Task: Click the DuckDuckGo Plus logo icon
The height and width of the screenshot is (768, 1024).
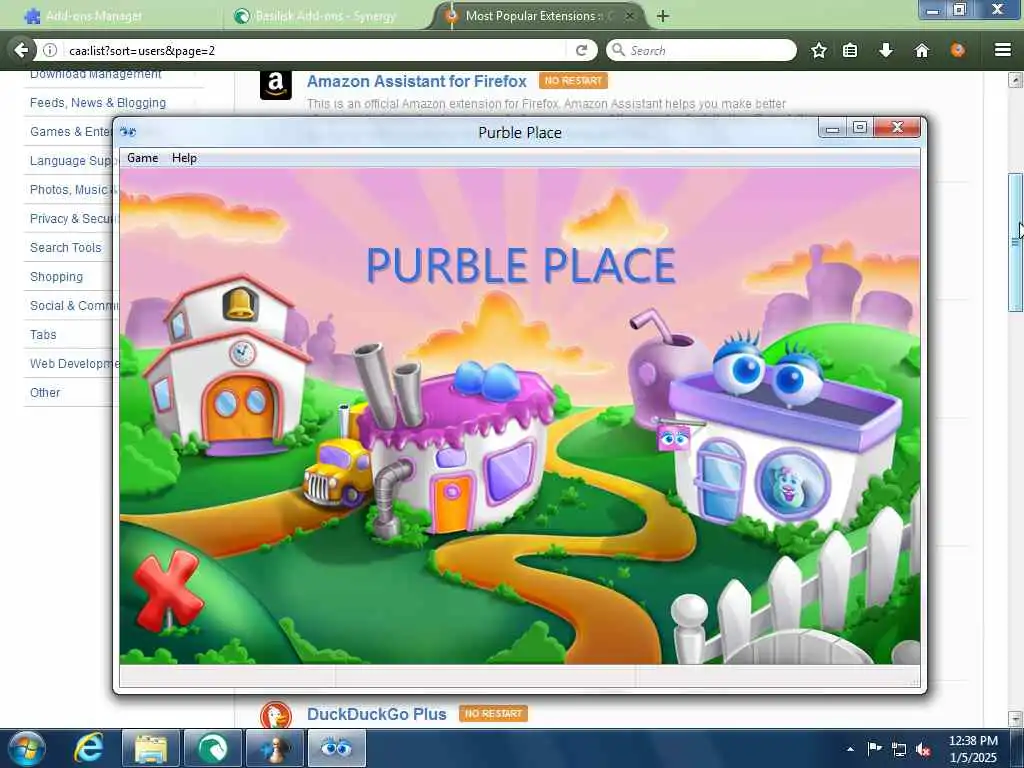Action: pyautogui.click(x=276, y=715)
